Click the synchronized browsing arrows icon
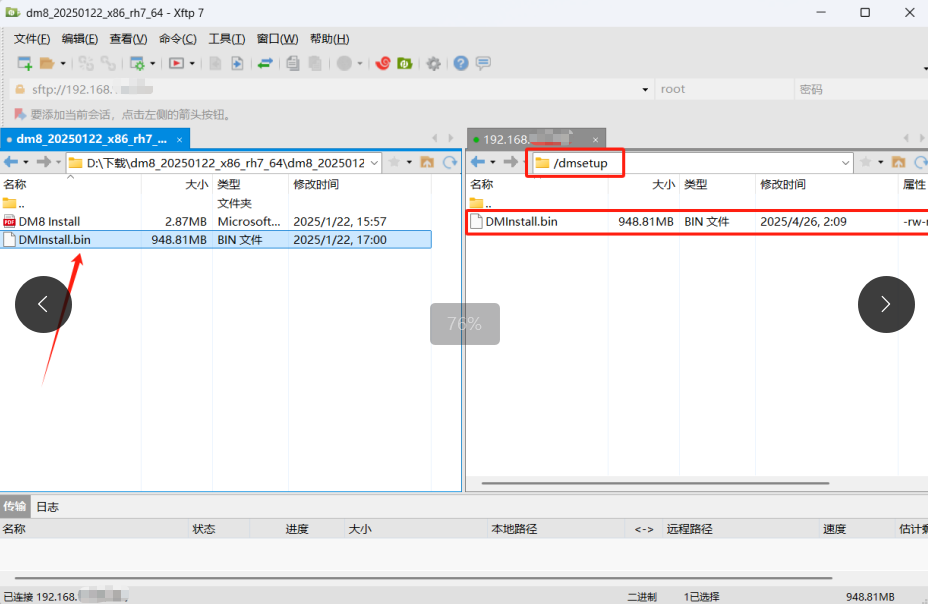 (266, 63)
